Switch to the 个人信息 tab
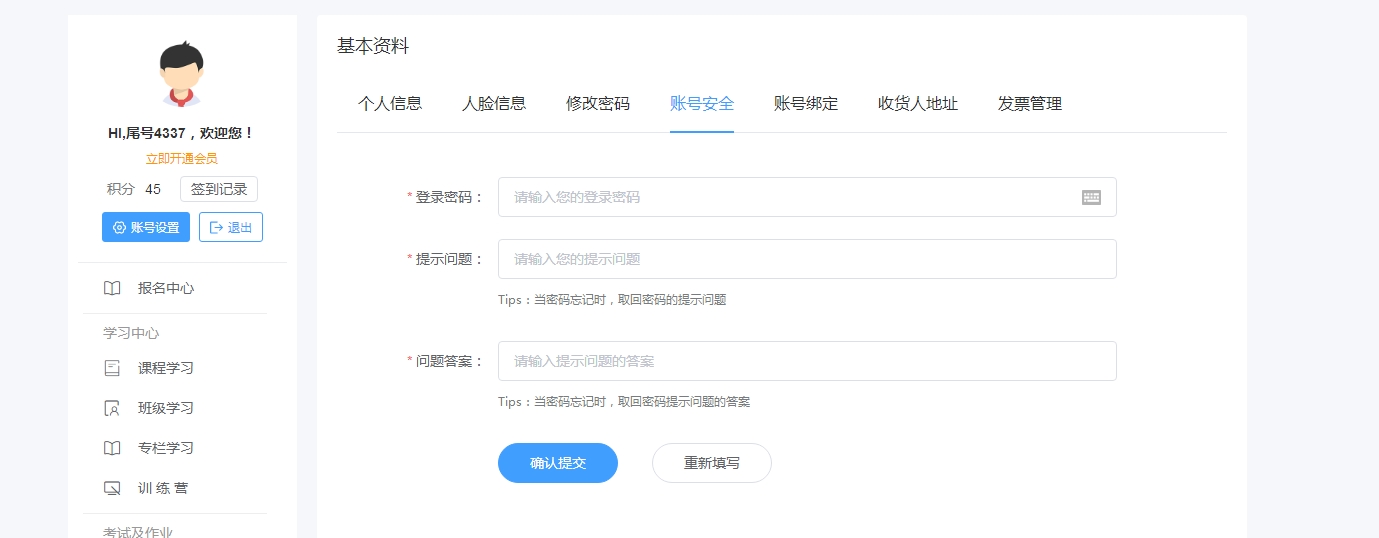This screenshot has width=1379, height=538. 390,103
